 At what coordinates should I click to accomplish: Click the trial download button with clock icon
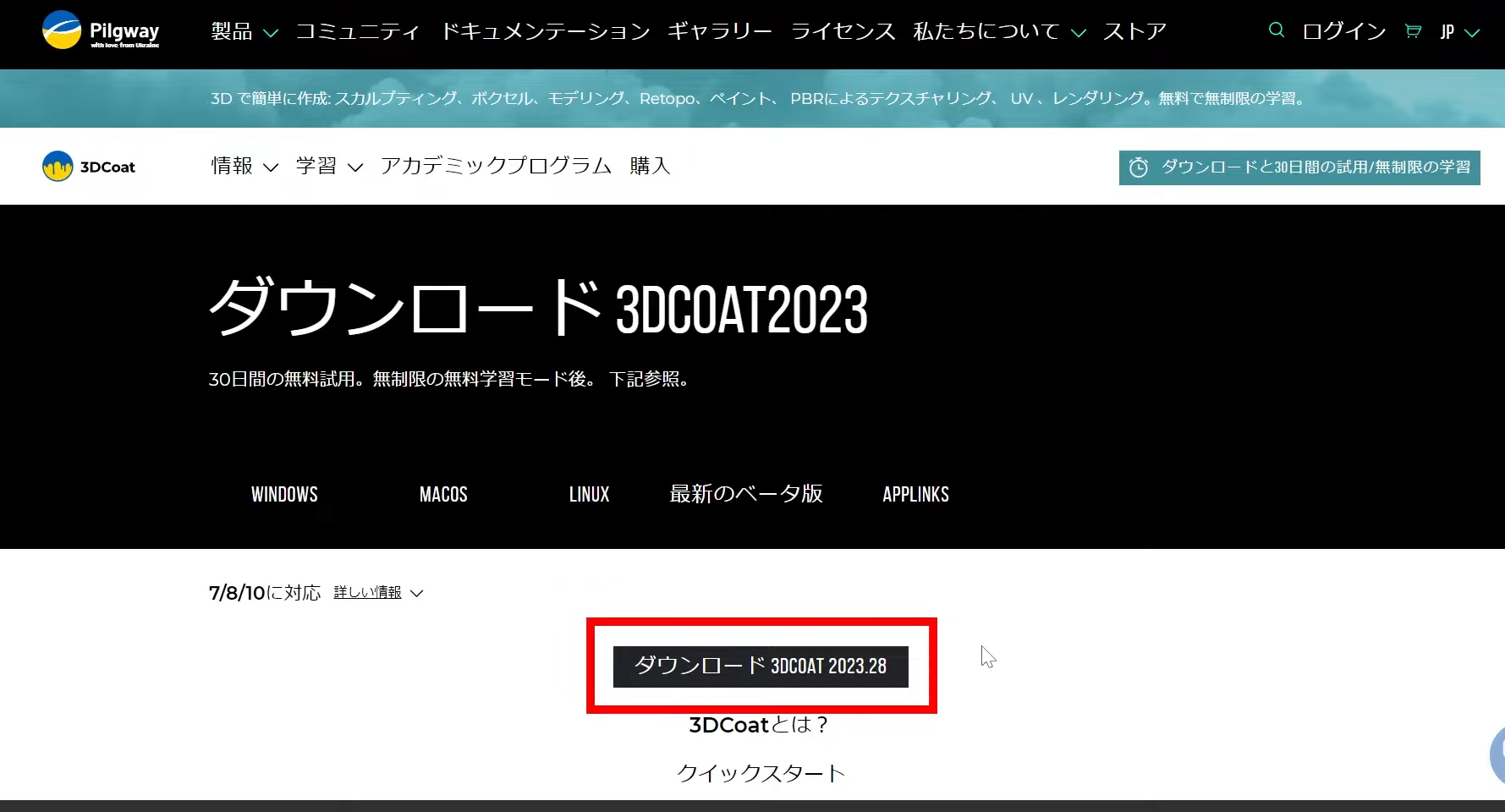(1299, 167)
